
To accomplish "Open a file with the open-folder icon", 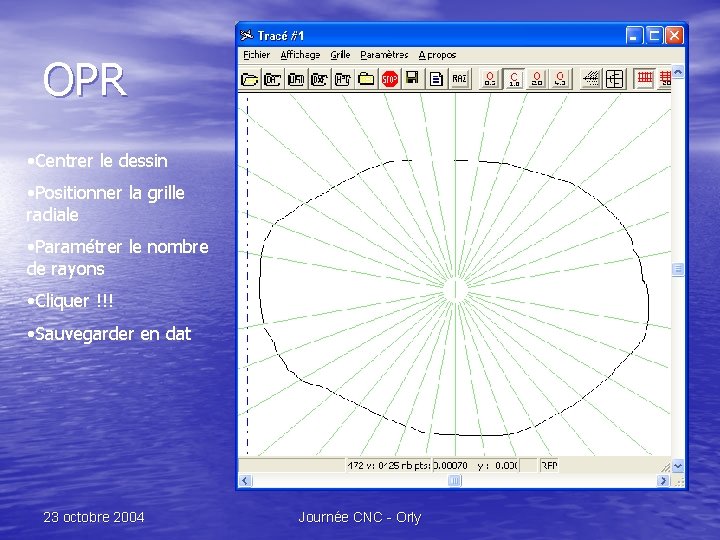I will click(x=249, y=79).
